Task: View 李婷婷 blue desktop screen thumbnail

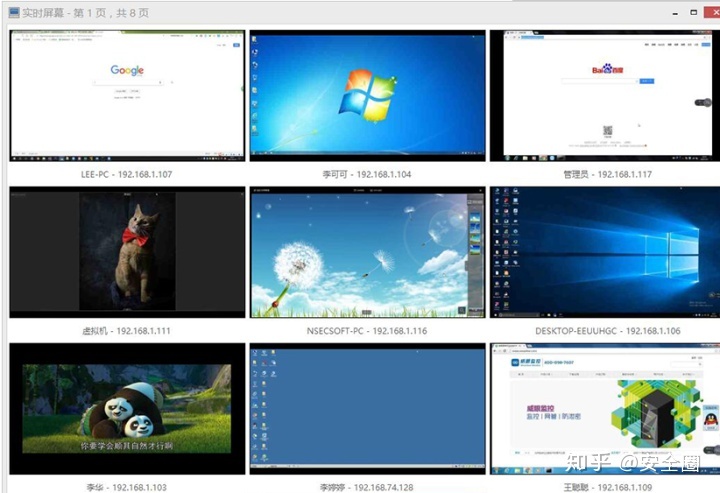Action: coord(367,409)
